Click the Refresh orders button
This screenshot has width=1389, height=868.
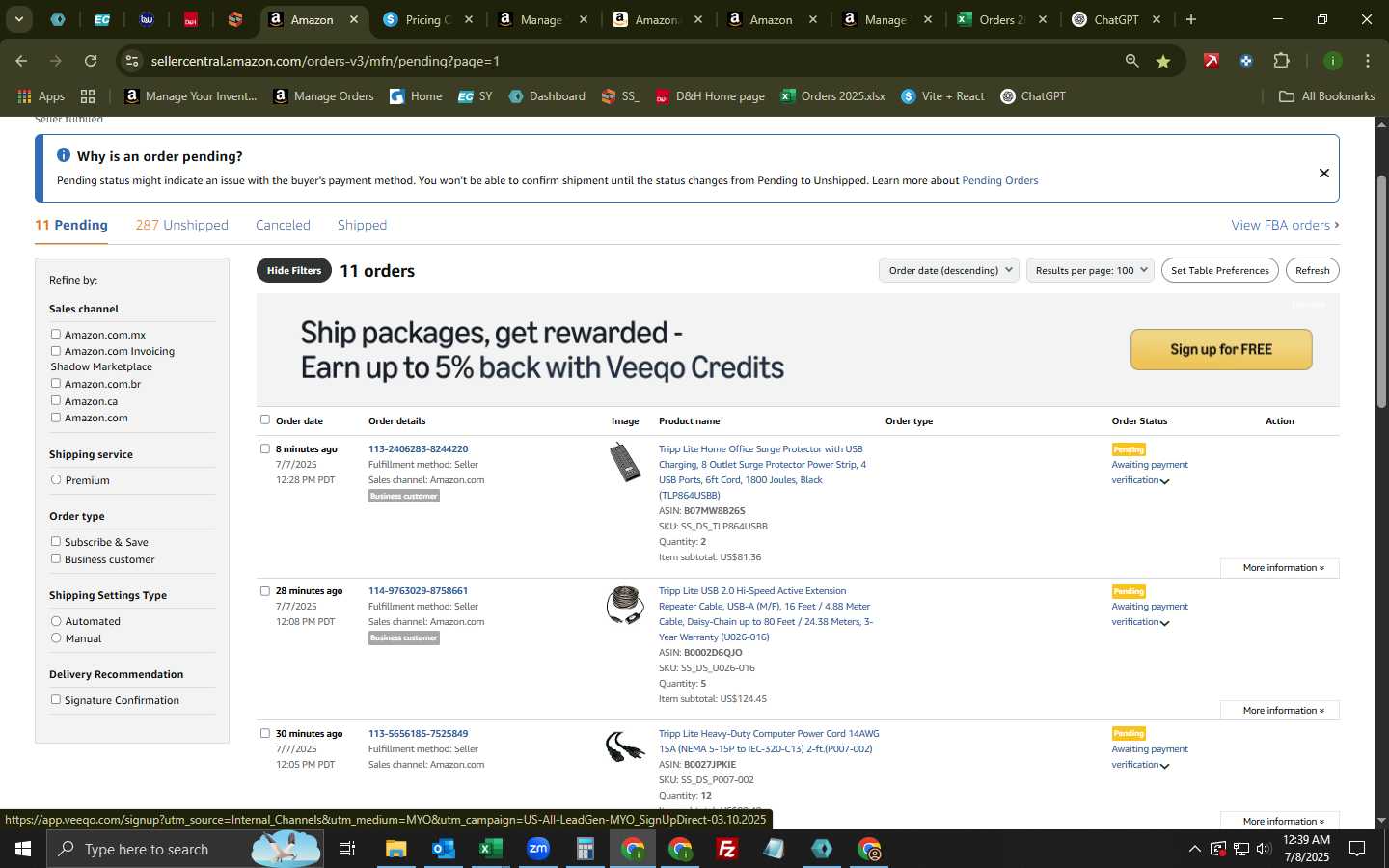click(x=1312, y=271)
